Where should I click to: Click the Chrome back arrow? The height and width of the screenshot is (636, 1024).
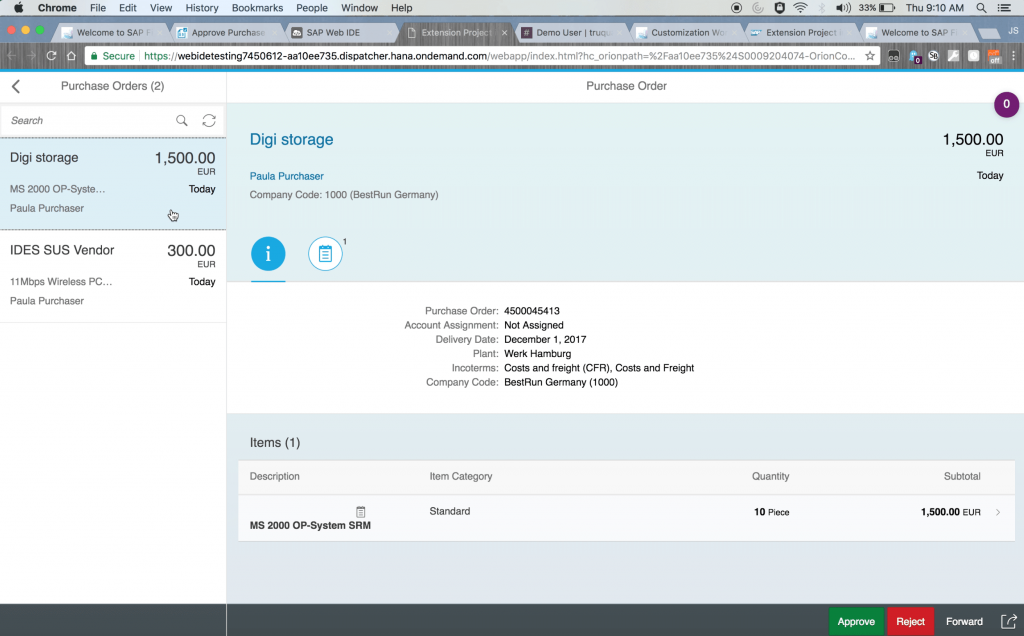coord(11,56)
